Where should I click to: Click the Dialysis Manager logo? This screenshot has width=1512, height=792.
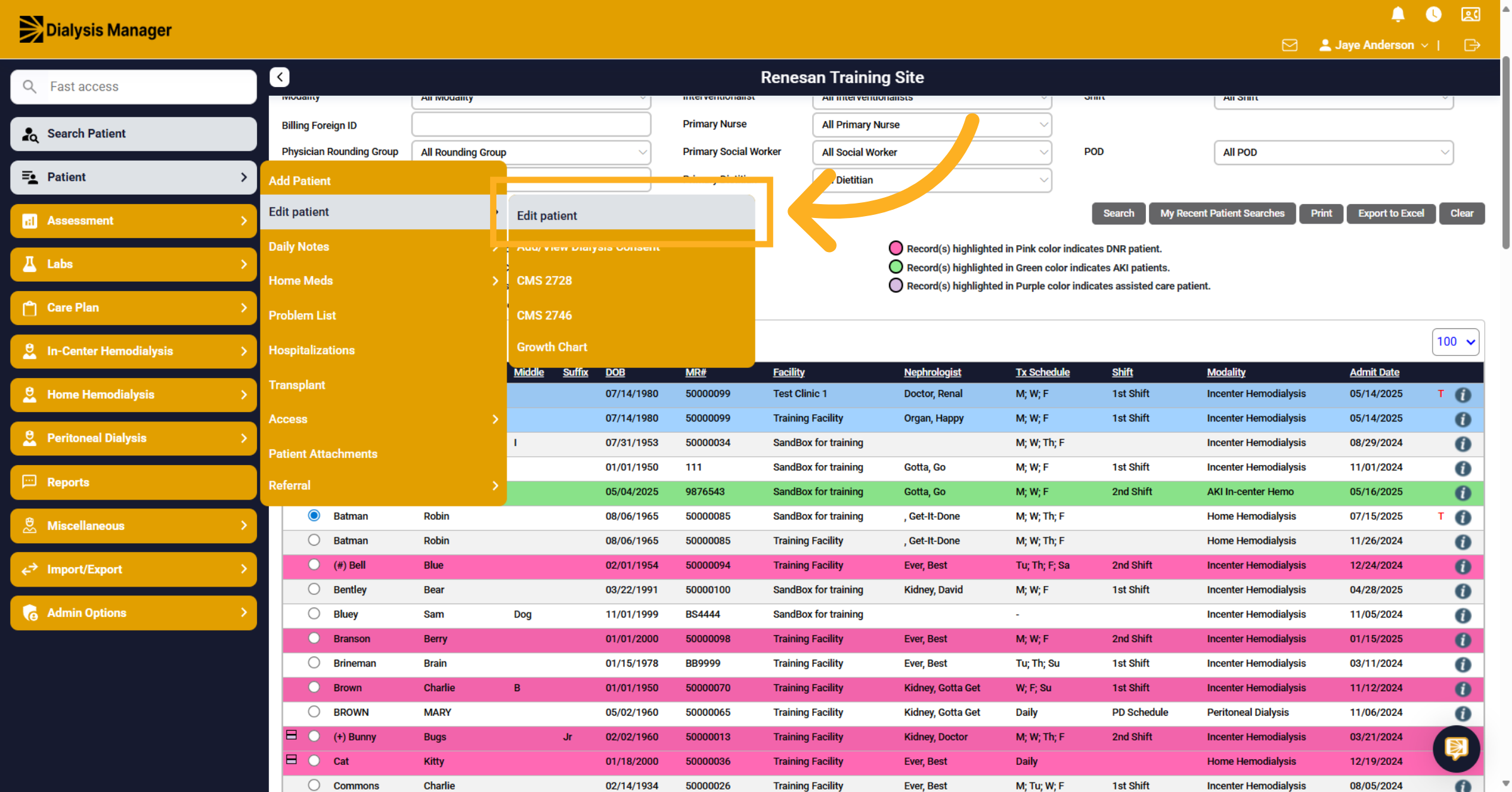click(x=95, y=30)
